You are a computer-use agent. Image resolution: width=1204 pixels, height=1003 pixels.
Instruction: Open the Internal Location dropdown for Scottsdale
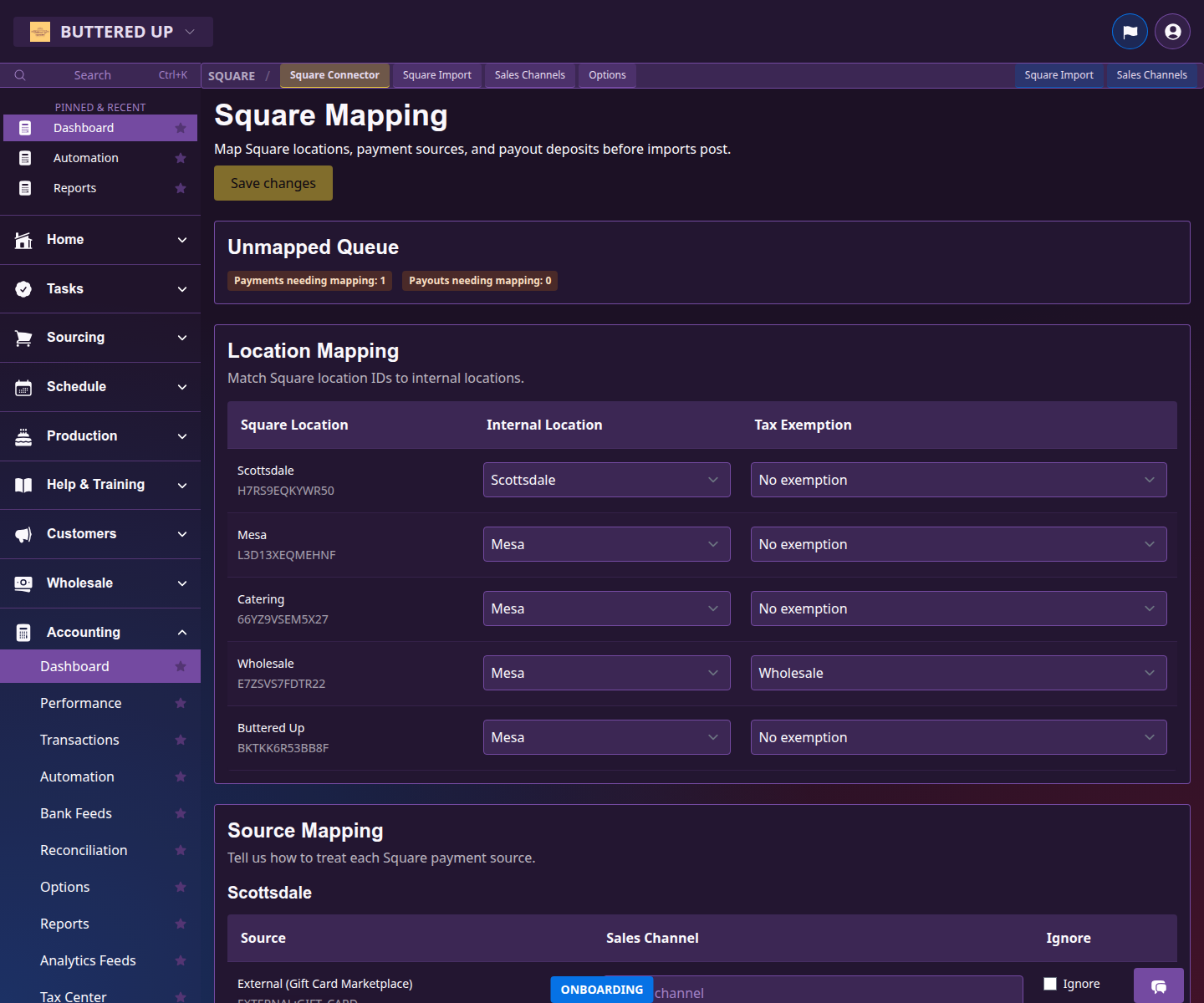tap(606, 480)
